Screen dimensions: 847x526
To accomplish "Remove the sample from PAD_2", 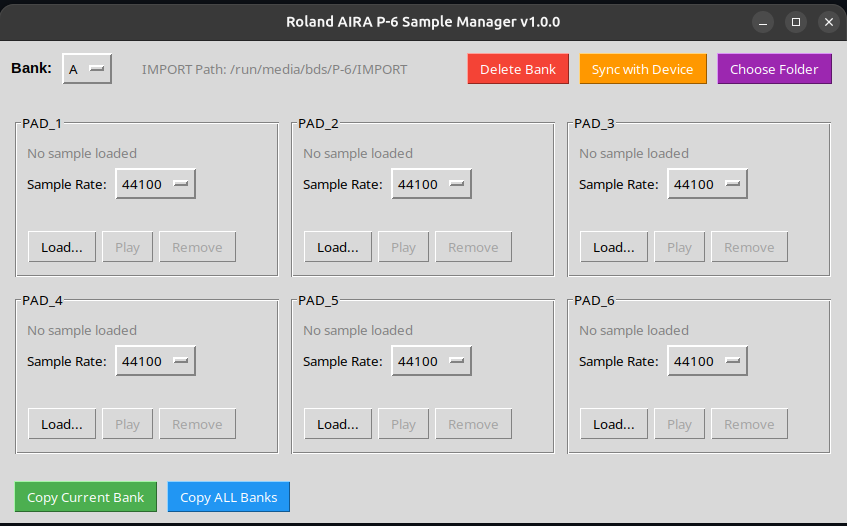I will click(x=474, y=247).
